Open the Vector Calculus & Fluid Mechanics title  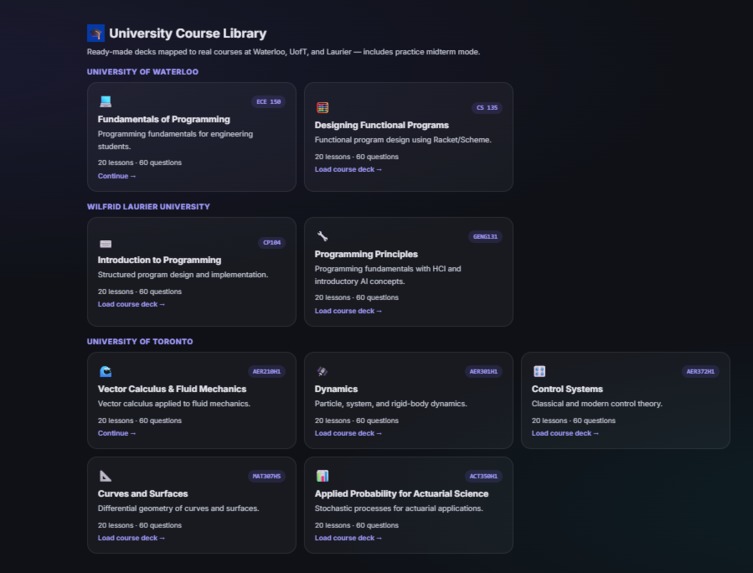(172, 389)
